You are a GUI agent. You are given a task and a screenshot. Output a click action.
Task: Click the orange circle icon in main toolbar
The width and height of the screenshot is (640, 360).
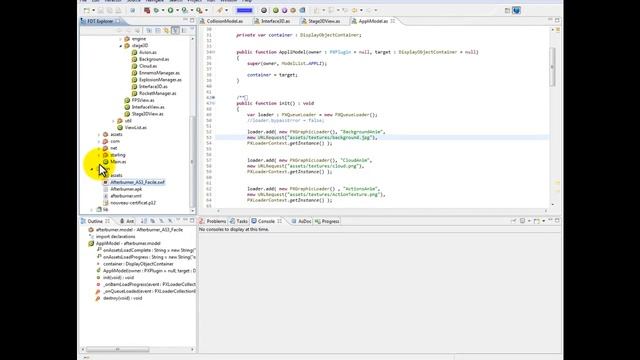point(293,10)
